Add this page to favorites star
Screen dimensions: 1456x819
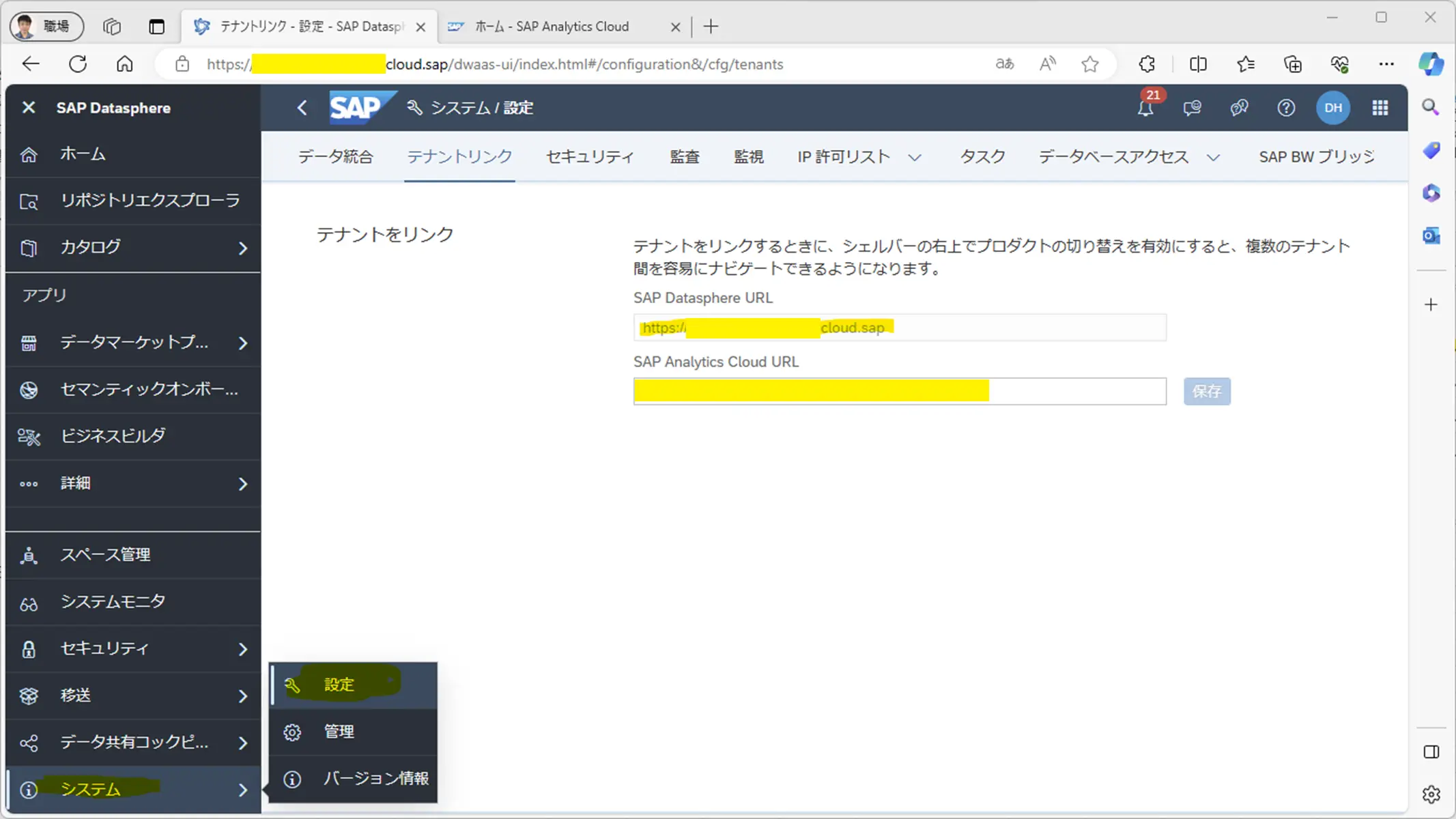tap(1090, 64)
